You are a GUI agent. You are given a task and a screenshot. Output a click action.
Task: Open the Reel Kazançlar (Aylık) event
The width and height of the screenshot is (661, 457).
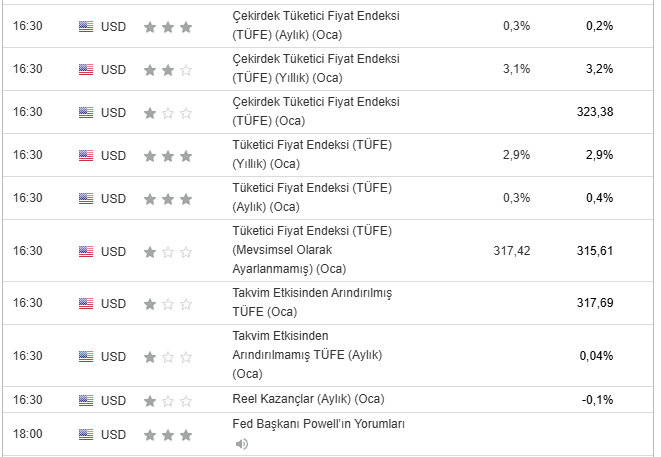click(307, 400)
